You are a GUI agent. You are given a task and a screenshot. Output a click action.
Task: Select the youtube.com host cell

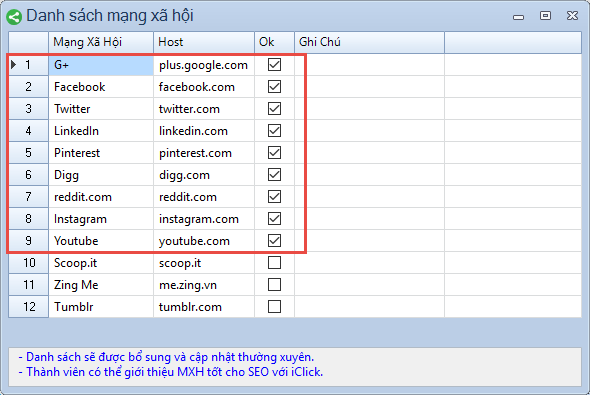coord(204,241)
